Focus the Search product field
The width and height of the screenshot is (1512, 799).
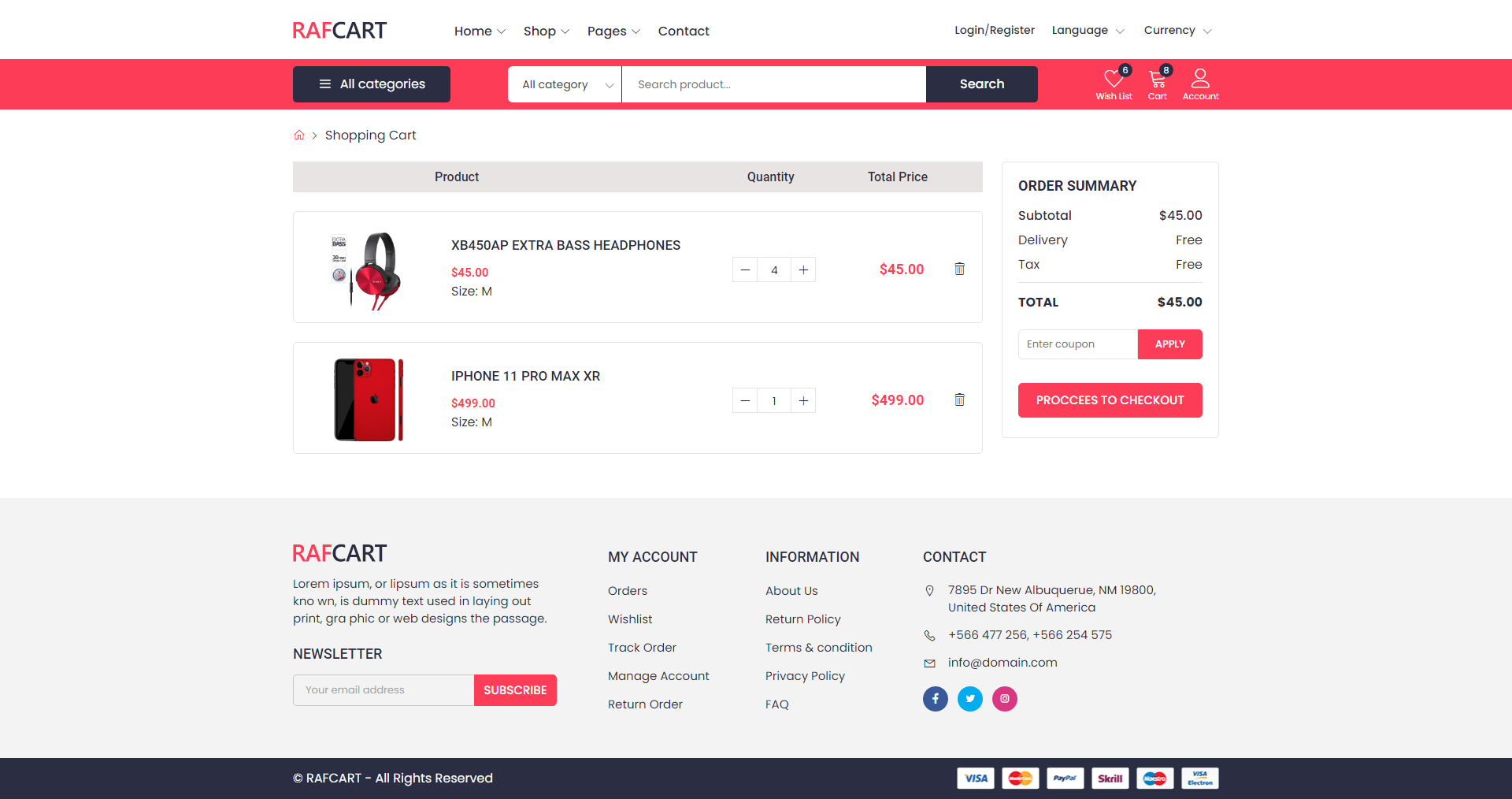774,84
